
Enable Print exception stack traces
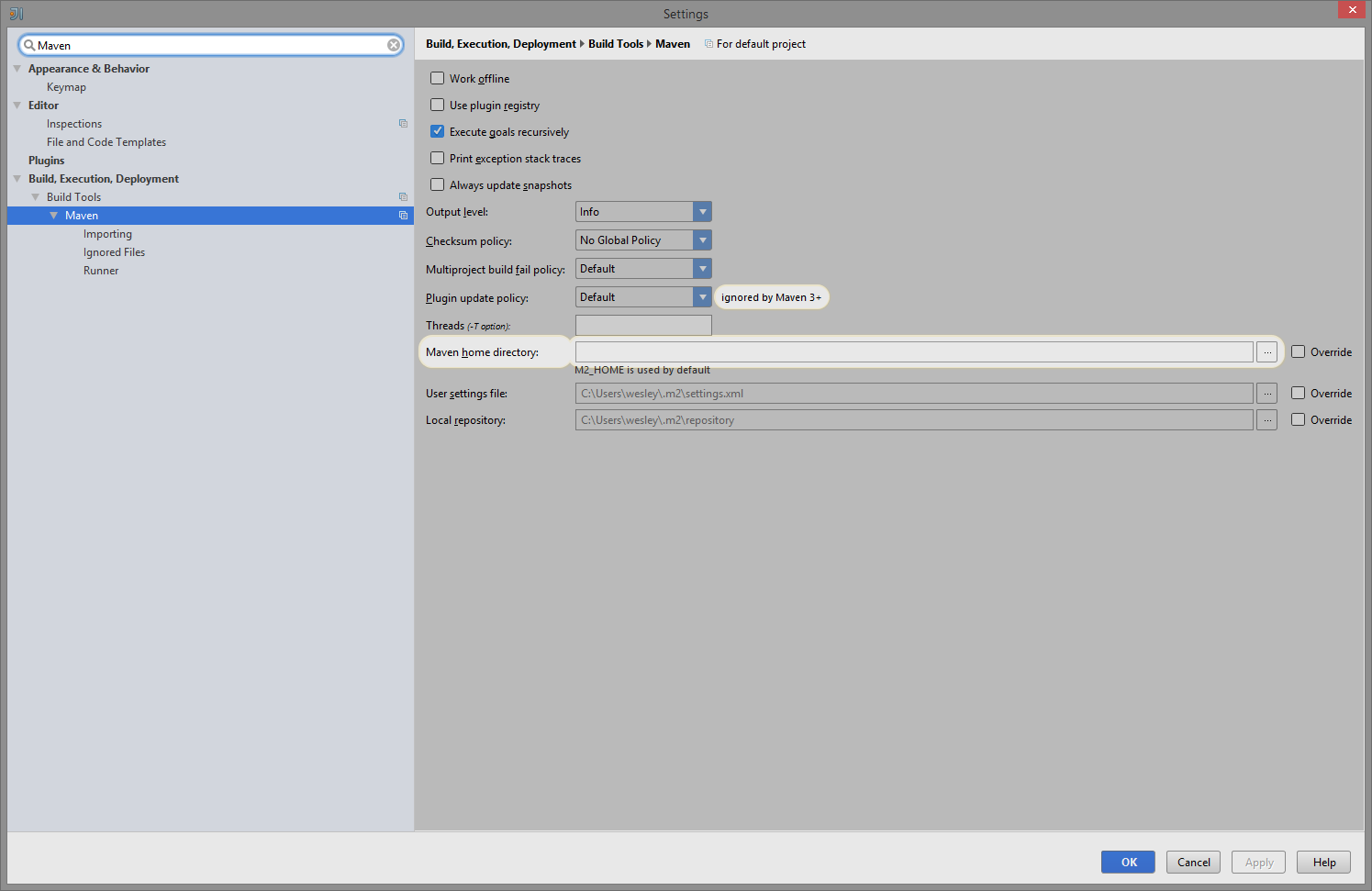click(x=438, y=159)
